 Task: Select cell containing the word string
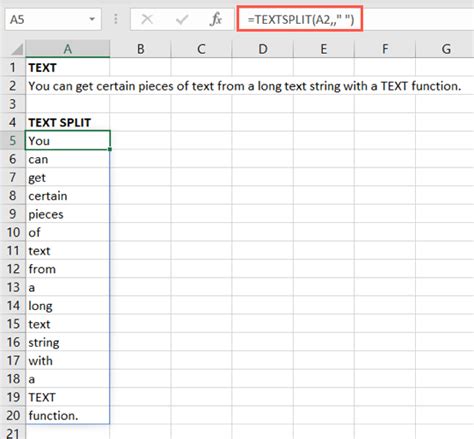68,342
